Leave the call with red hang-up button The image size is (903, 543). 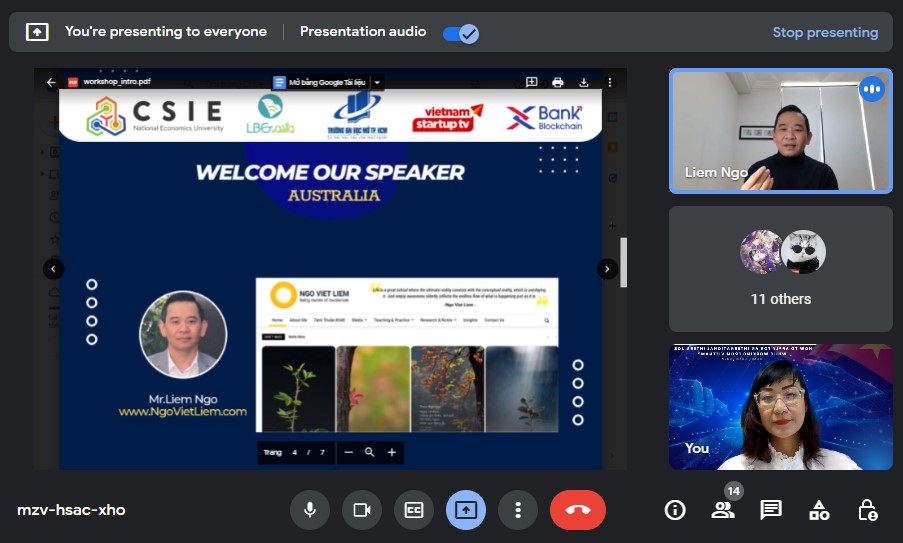click(x=578, y=510)
